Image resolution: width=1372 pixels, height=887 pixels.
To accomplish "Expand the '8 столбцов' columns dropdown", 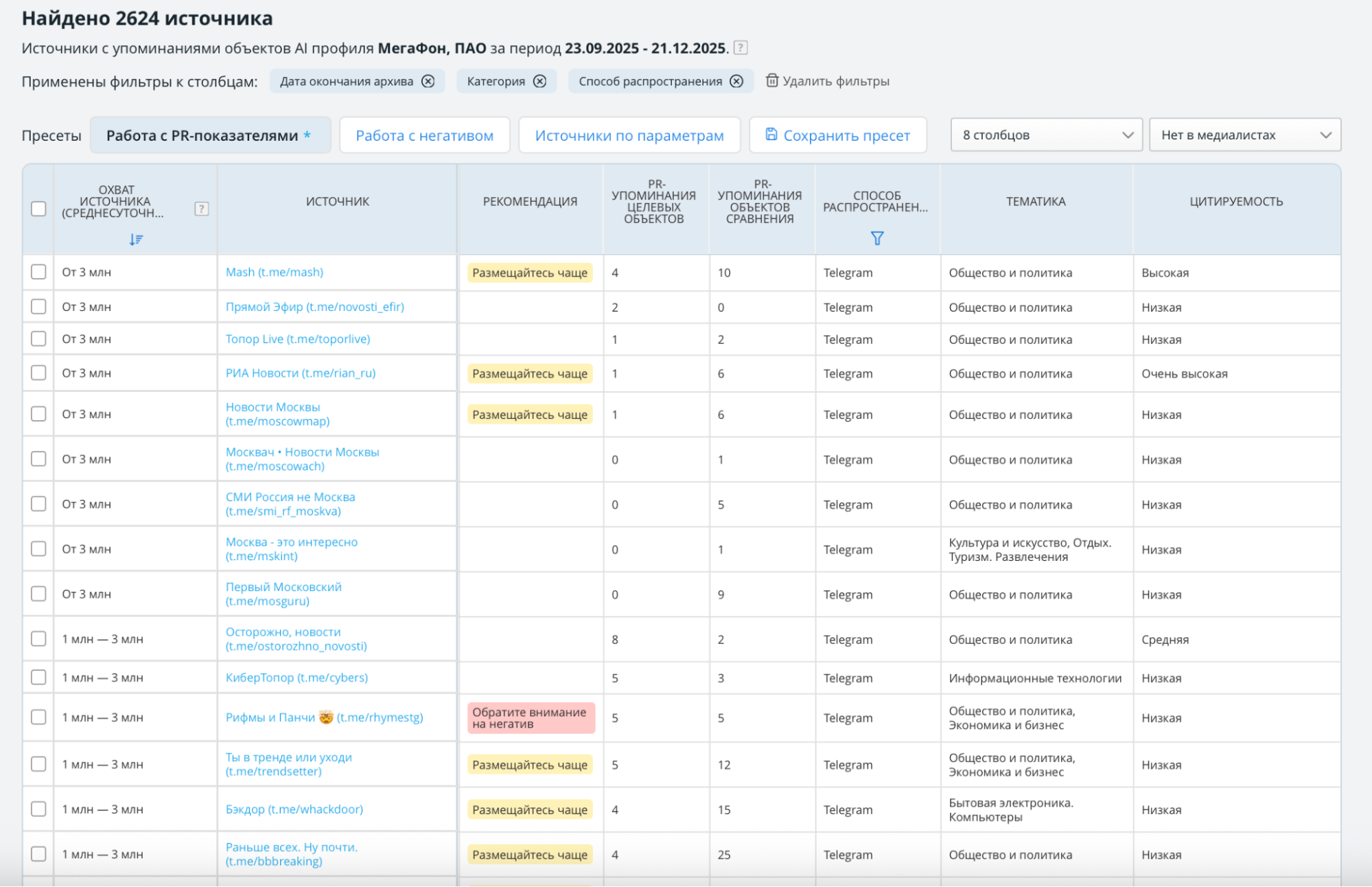I will (x=1046, y=135).
